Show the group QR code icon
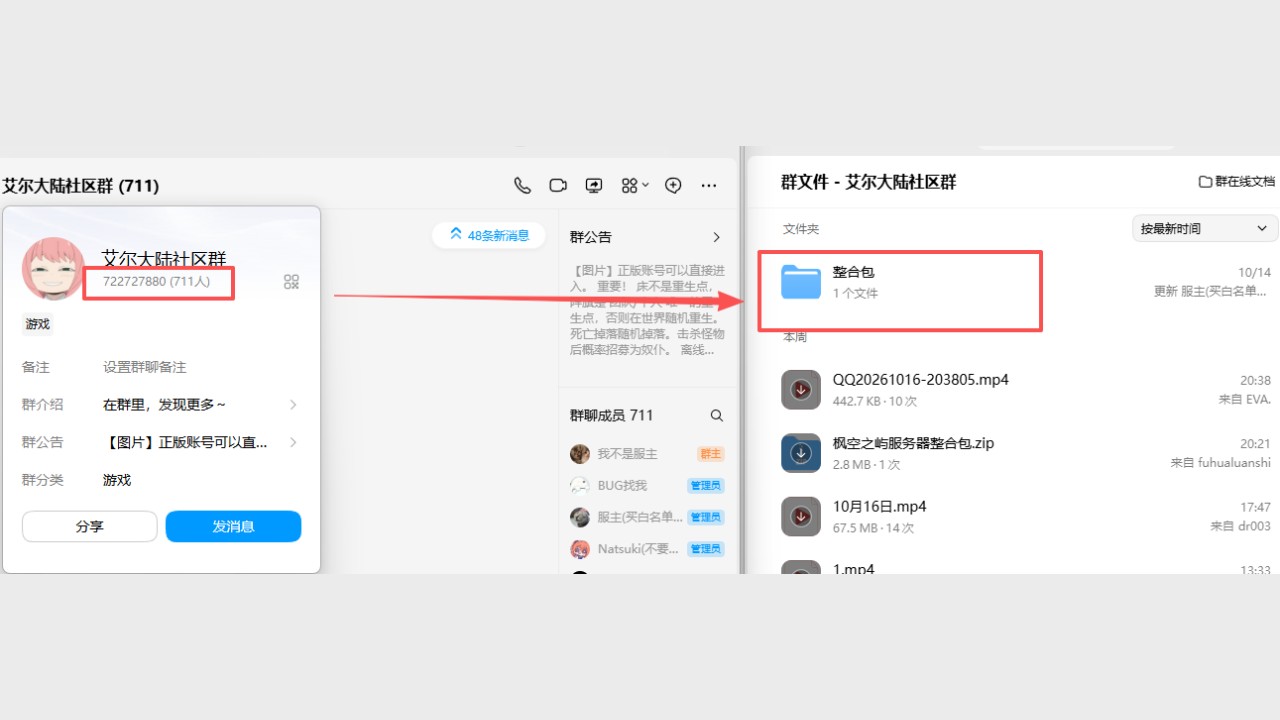 (x=291, y=282)
